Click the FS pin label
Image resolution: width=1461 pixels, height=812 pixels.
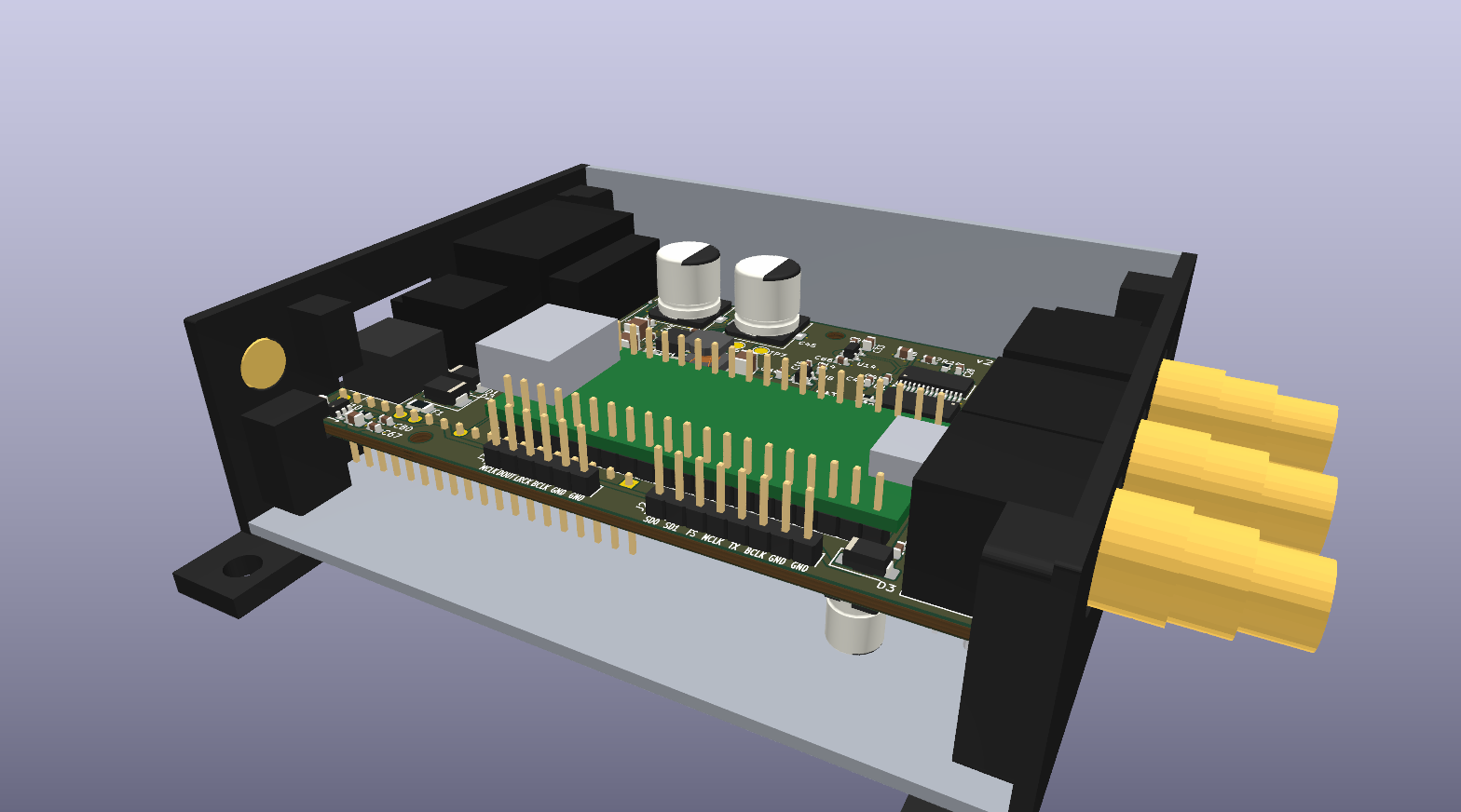point(691,534)
